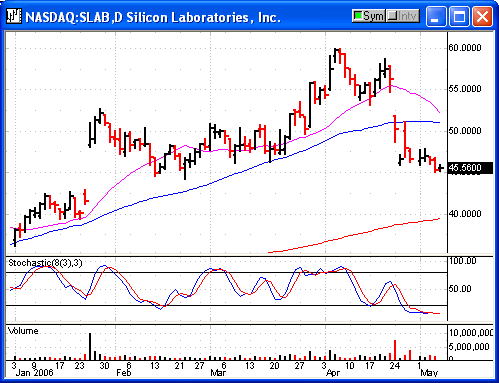Maximize the SLAB chart window
Viewport: 499px width, 383px height.
459,17
